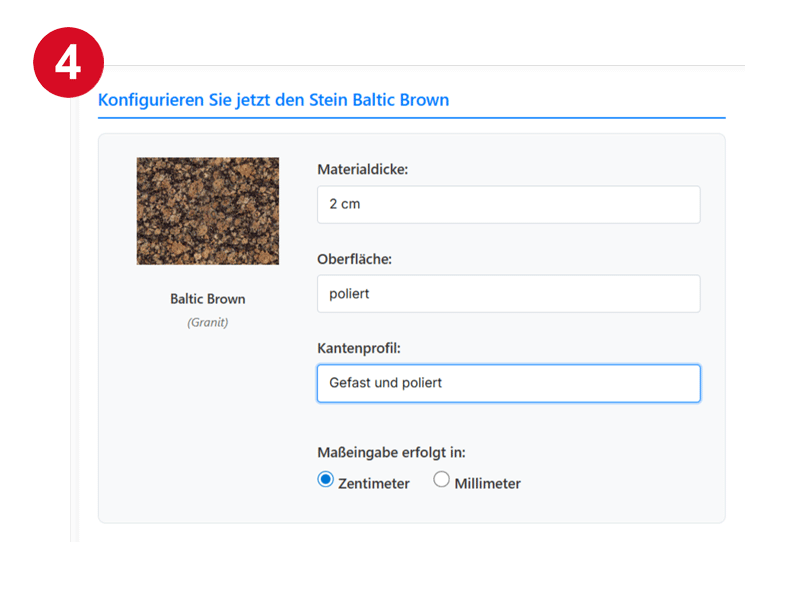This screenshot has width=800, height=600.
Task: Open the Materialdicke dropdown showing 2 cm
Action: point(508,204)
